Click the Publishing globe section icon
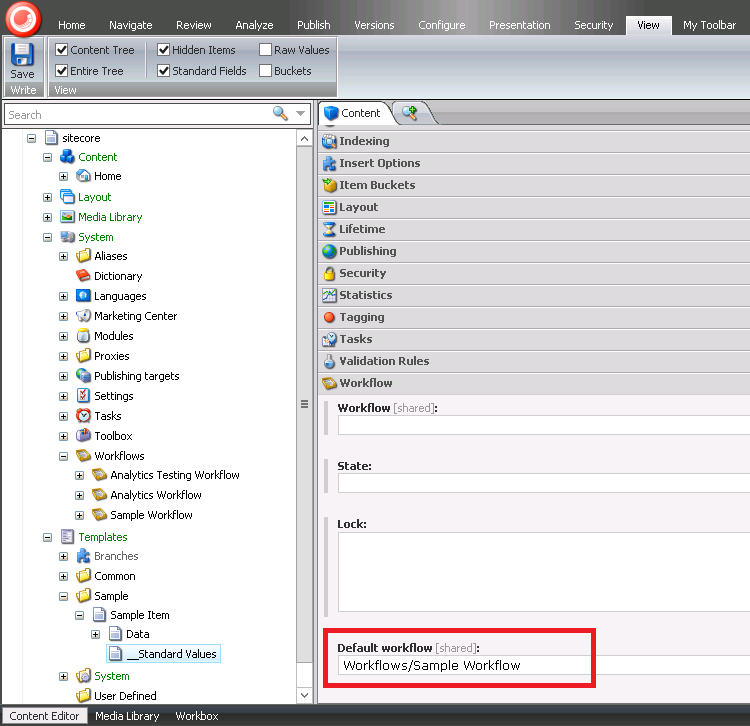The width and height of the screenshot is (750, 726). (329, 251)
